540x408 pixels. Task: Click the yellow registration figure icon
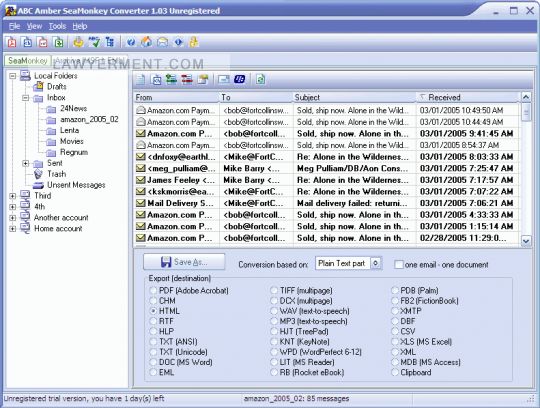click(x=194, y=42)
